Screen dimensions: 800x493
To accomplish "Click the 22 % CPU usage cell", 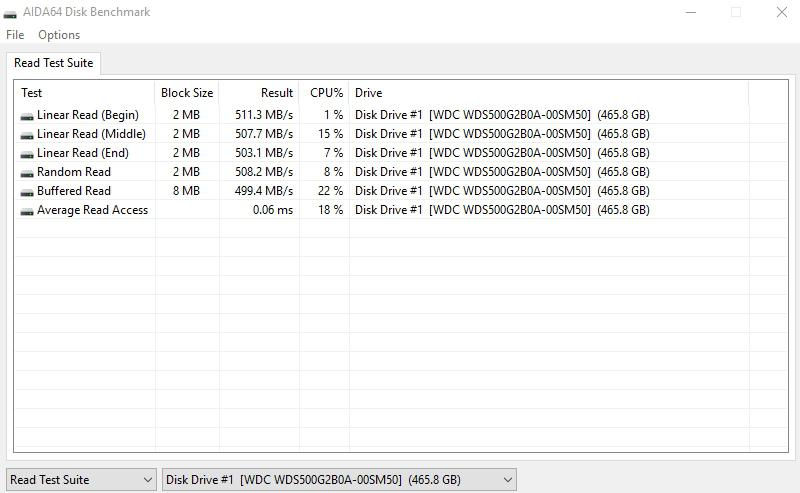I will (330, 190).
